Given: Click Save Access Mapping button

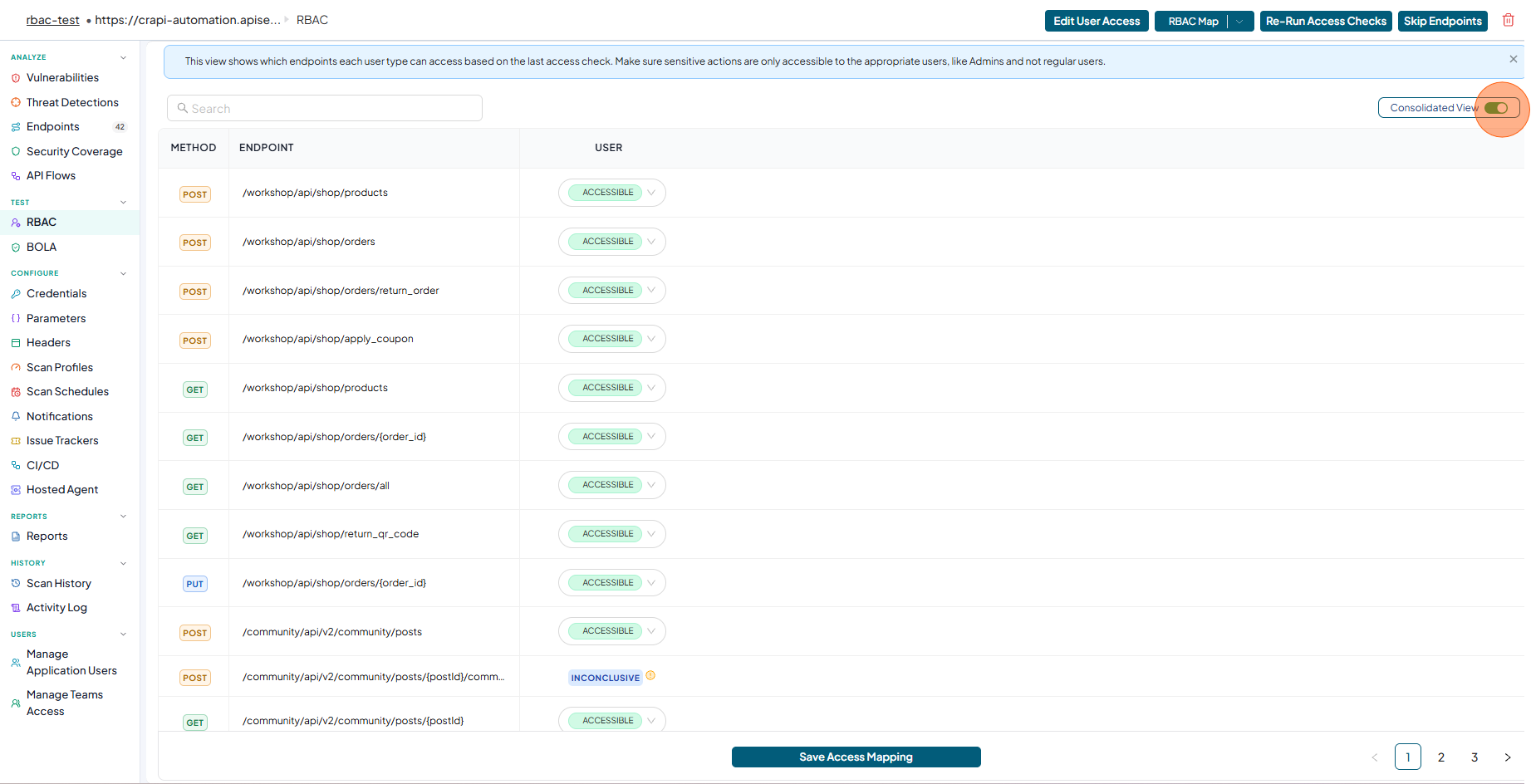Looking at the screenshot, I should tap(856, 757).
